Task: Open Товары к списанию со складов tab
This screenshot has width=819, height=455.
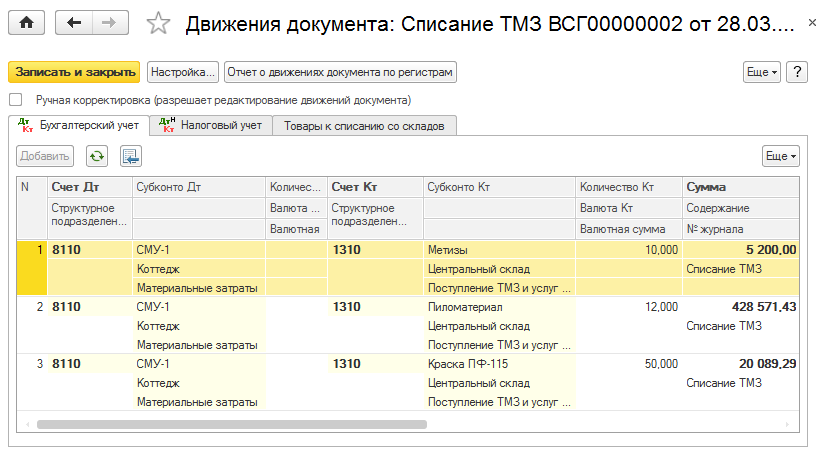Action: (365, 126)
